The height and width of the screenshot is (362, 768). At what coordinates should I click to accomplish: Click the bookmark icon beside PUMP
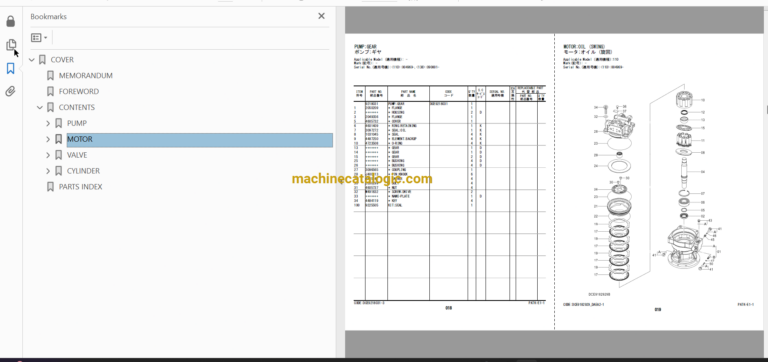tap(58, 123)
